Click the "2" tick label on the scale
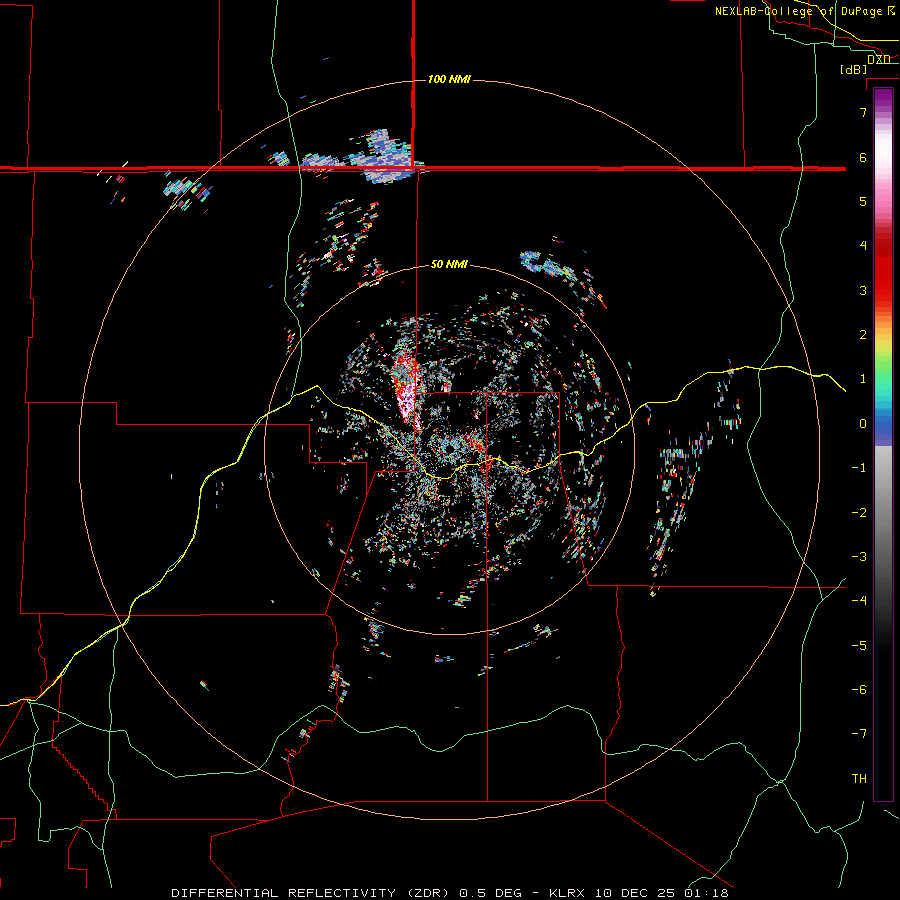Screen dimensions: 900x900 click(863, 335)
